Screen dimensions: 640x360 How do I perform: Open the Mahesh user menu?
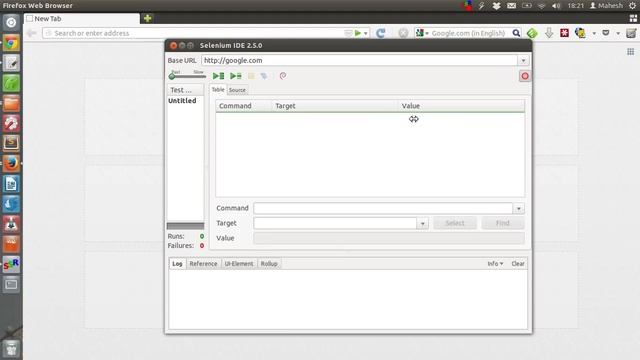pos(607,6)
